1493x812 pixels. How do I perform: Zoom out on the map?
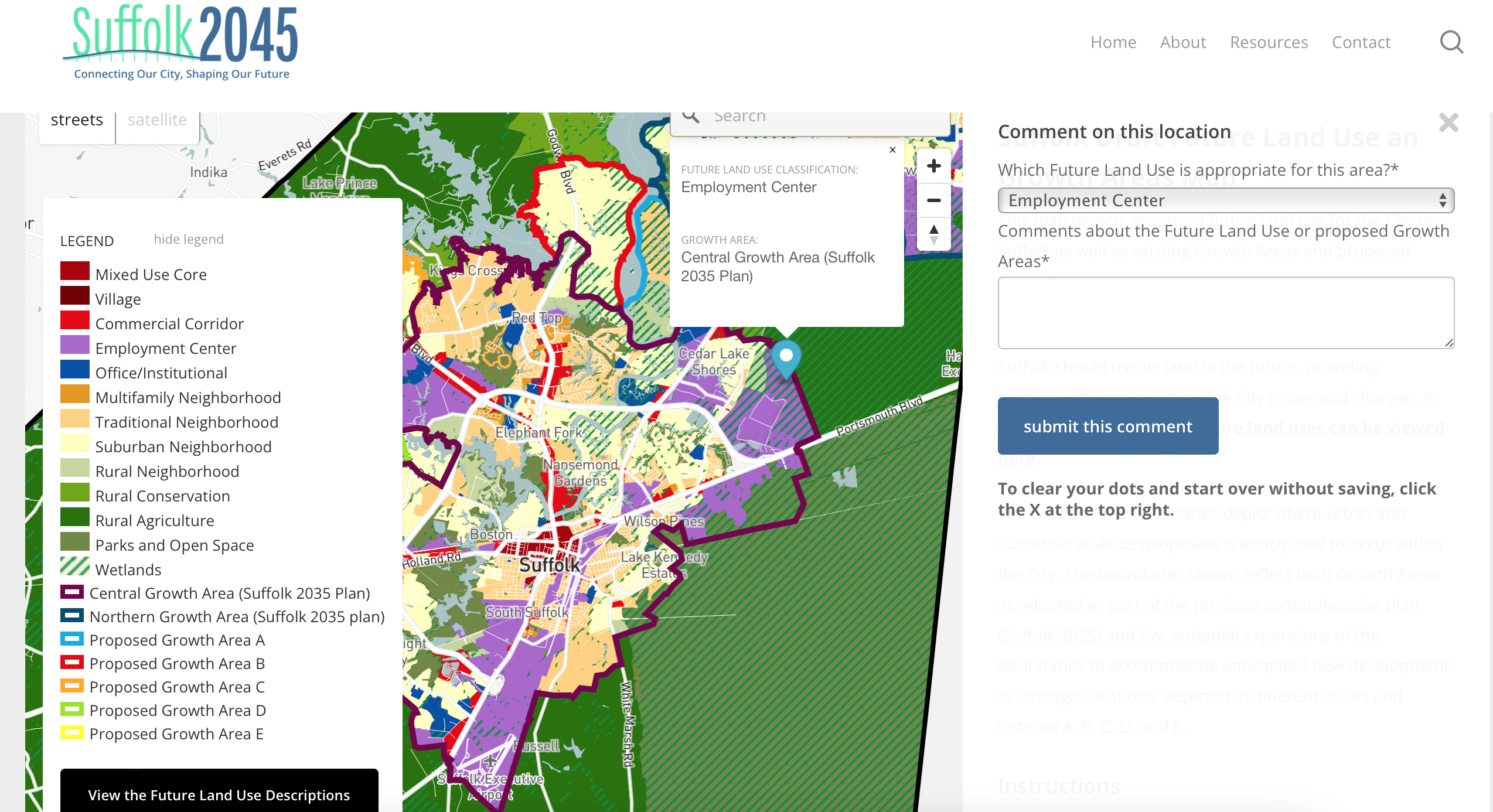[933, 200]
